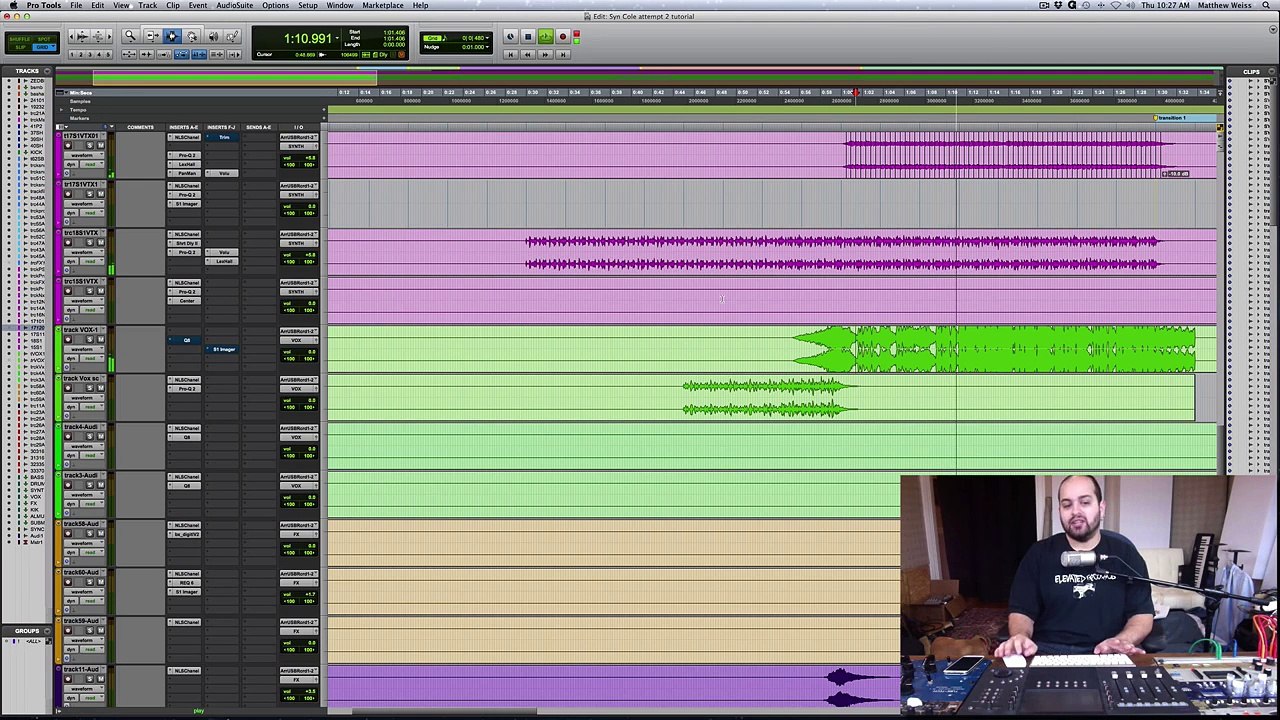1280x720 pixels.
Task: Click the audio zoom button in zoom cluster
Action: click(82, 36)
